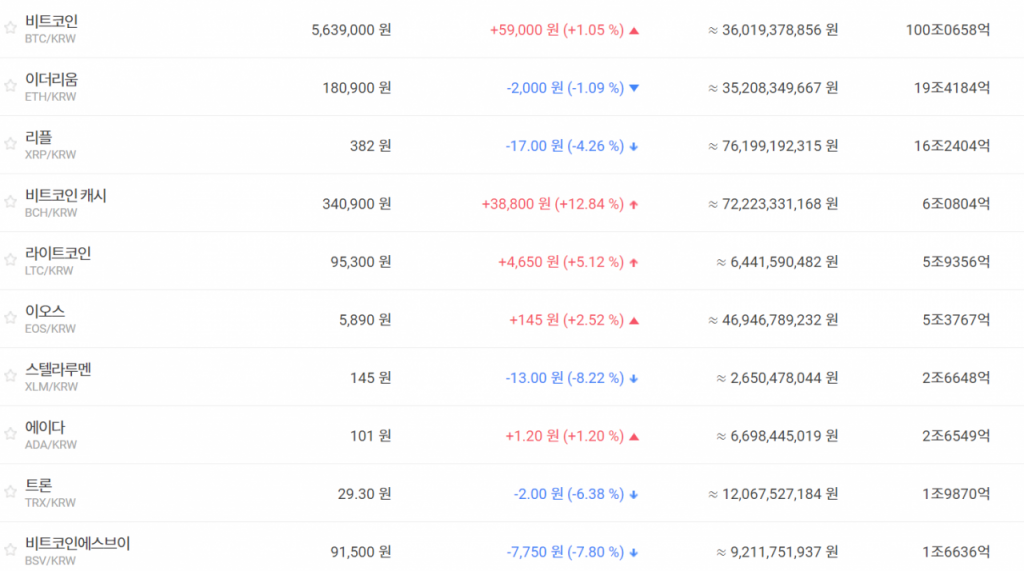Star the 비트코인에스브이 BSV/KRW row
Screen dimensions: 1024x571
(10, 550)
